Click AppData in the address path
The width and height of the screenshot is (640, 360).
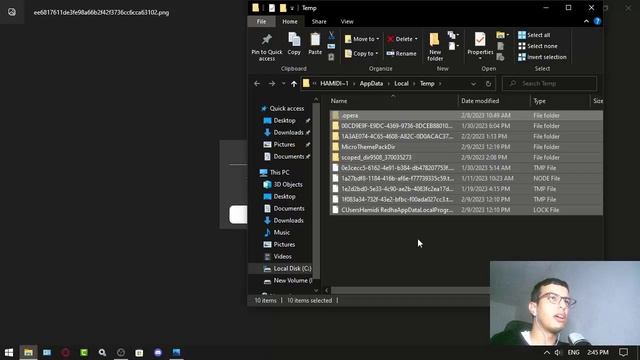pos(371,84)
